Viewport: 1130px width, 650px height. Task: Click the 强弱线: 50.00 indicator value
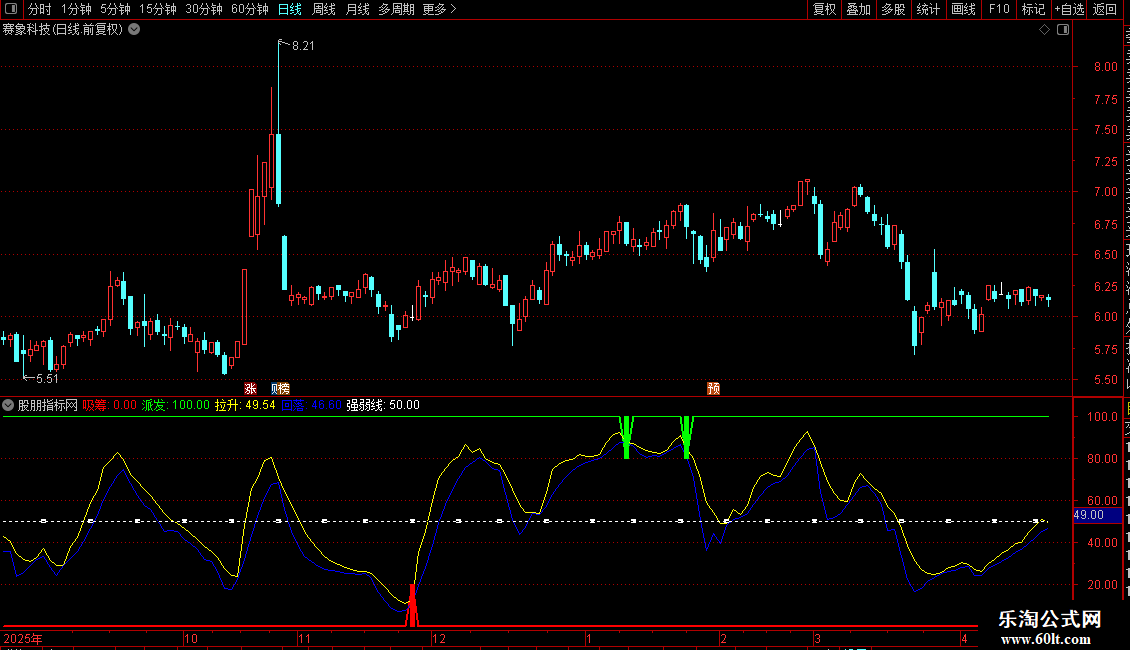click(x=383, y=405)
